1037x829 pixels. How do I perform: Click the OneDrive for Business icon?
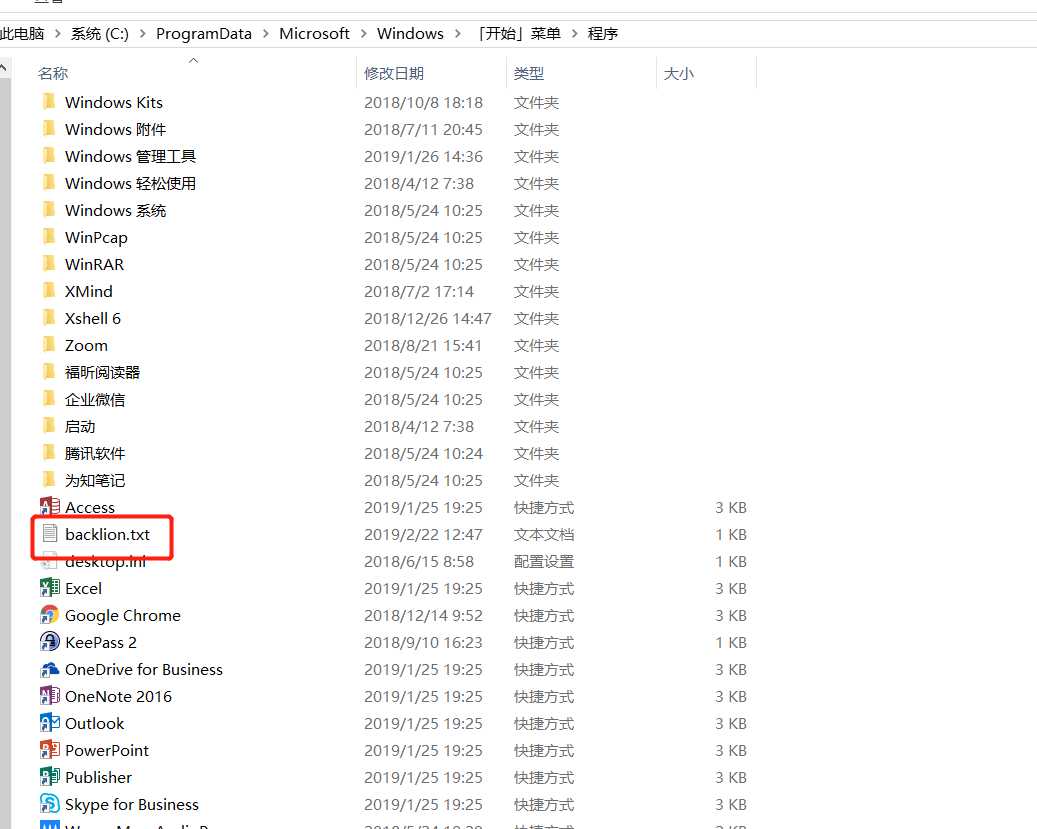pos(50,670)
